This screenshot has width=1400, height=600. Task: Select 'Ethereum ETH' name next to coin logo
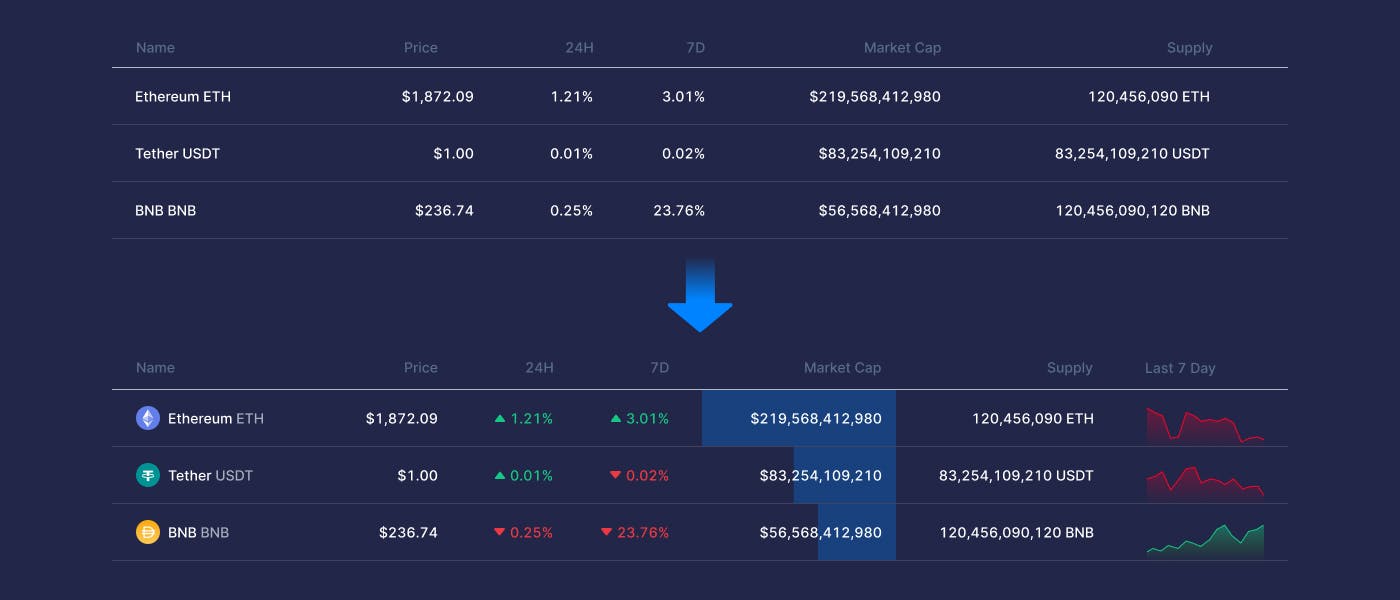(x=216, y=419)
